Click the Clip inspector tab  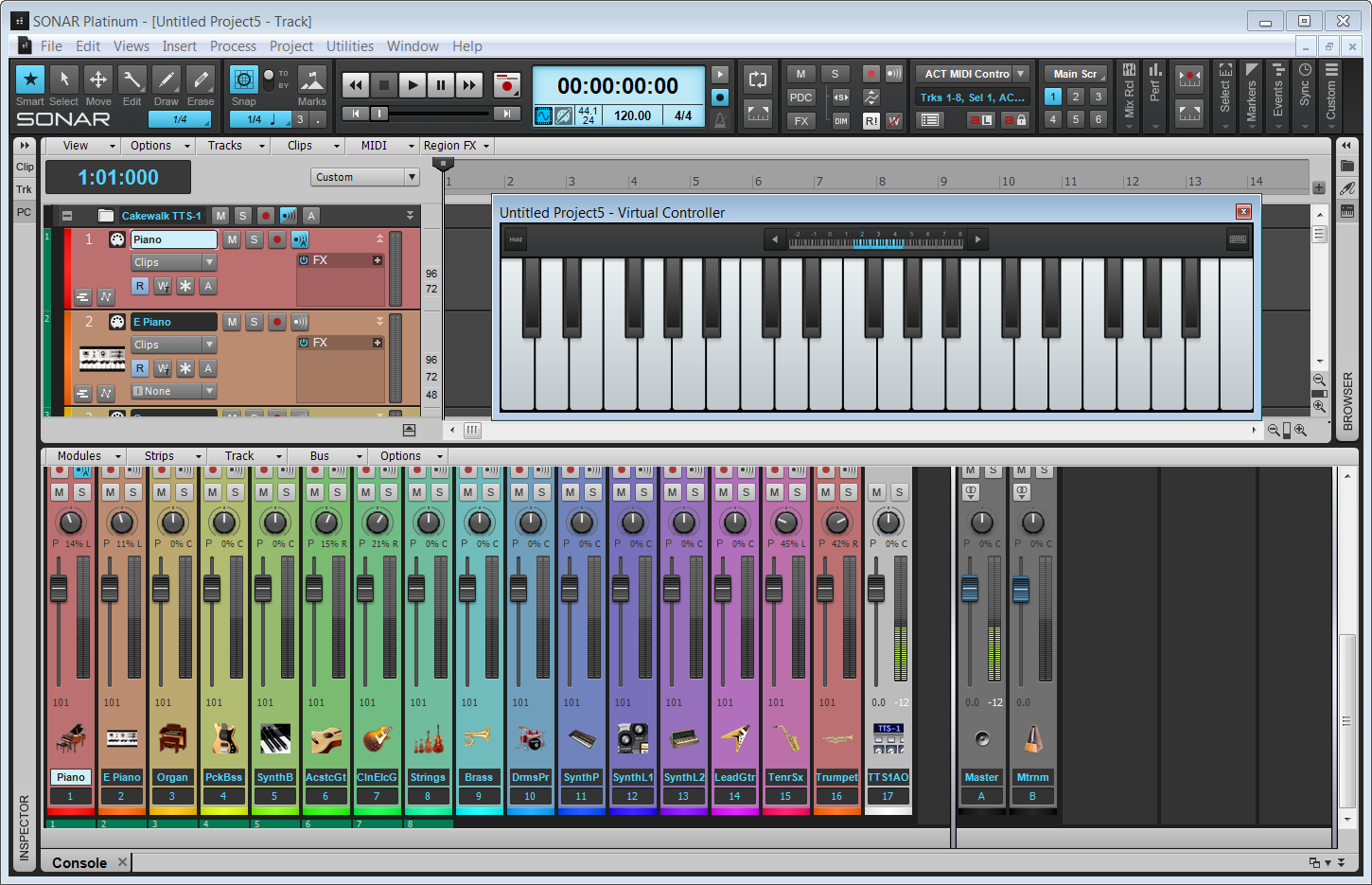(25, 167)
